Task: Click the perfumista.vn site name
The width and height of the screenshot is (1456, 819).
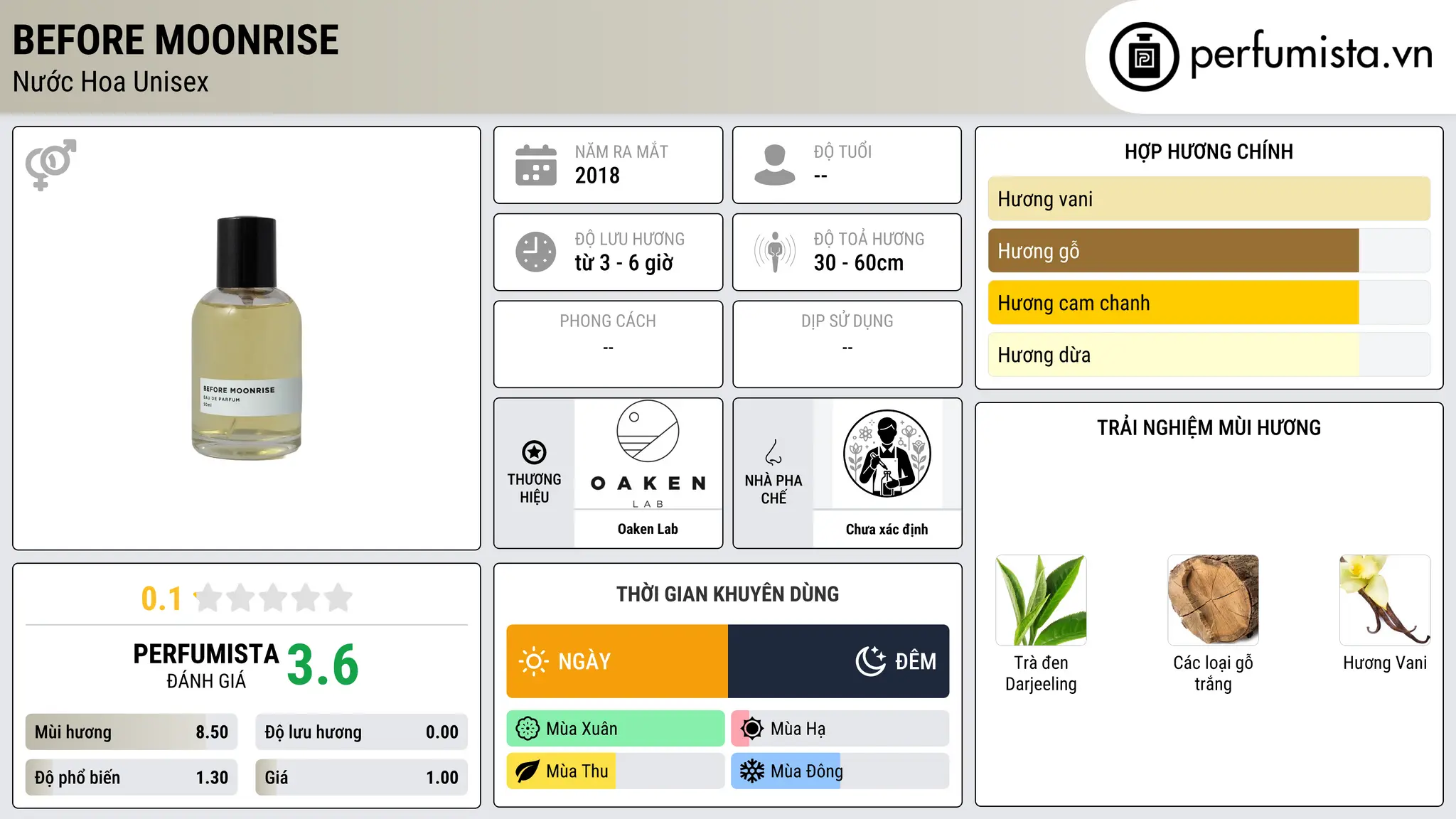Action: tap(1312, 55)
